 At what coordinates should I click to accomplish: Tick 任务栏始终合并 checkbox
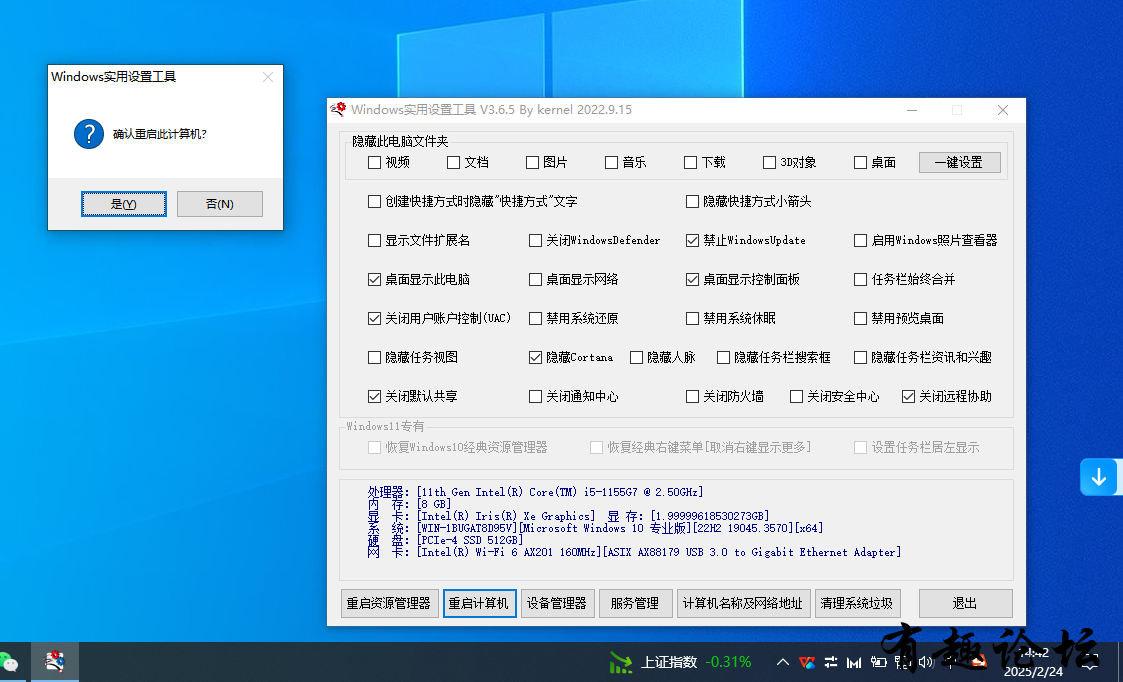[860, 279]
